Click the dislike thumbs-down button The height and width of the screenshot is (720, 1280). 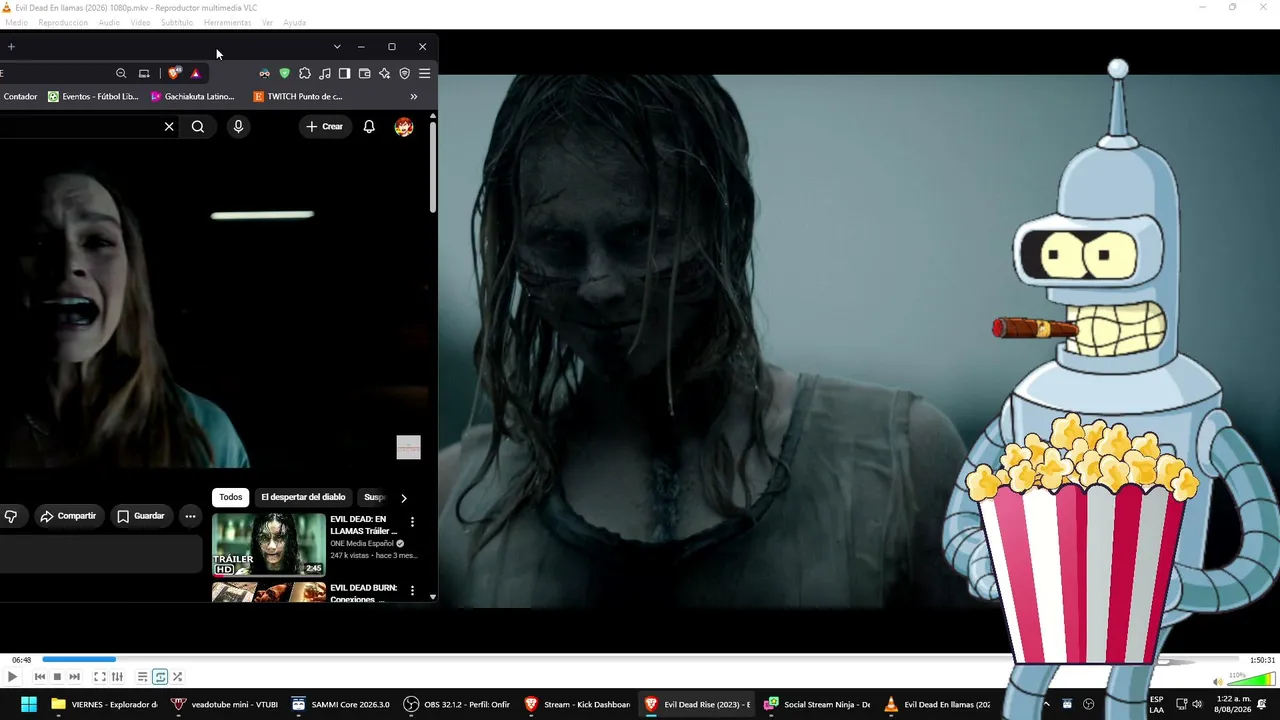(11, 516)
